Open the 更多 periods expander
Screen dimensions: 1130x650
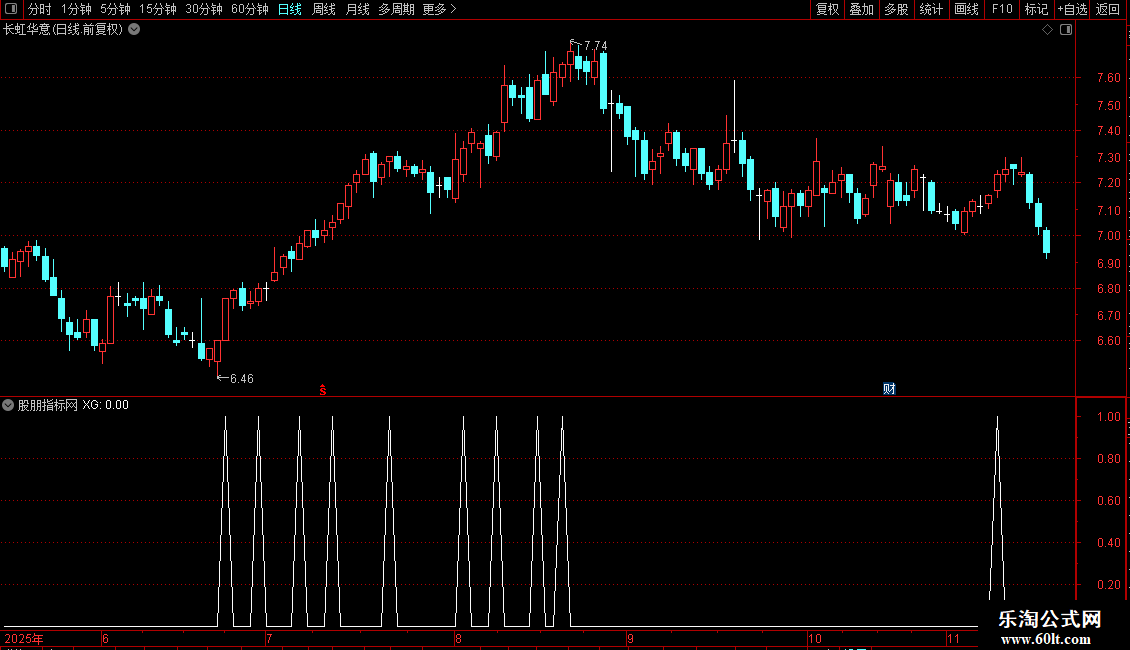(439, 9)
